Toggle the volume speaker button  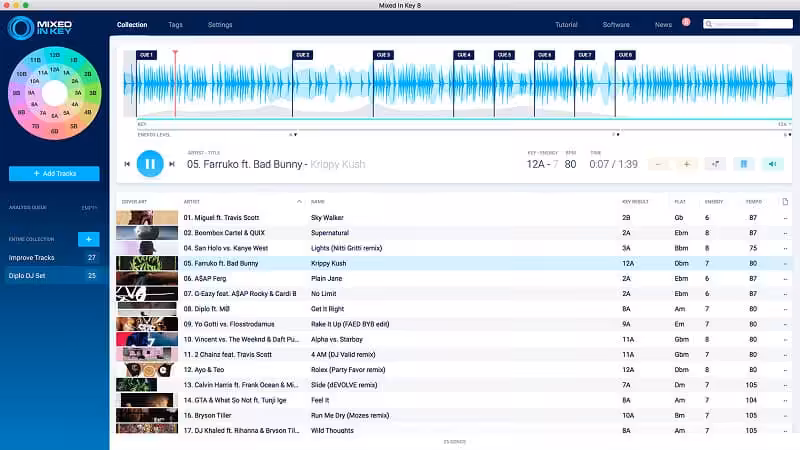(771, 163)
